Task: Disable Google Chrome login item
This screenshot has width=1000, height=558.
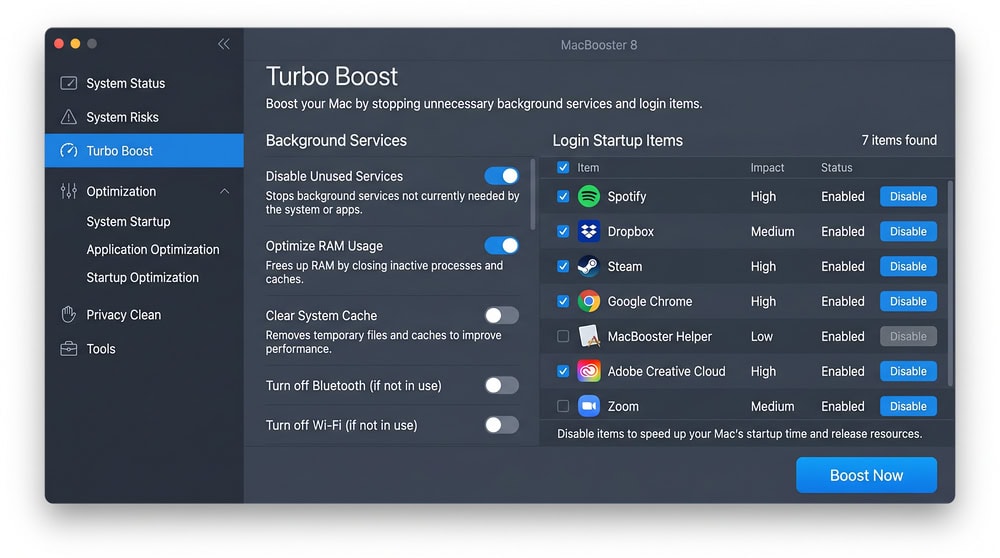Action: tap(908, 301)
